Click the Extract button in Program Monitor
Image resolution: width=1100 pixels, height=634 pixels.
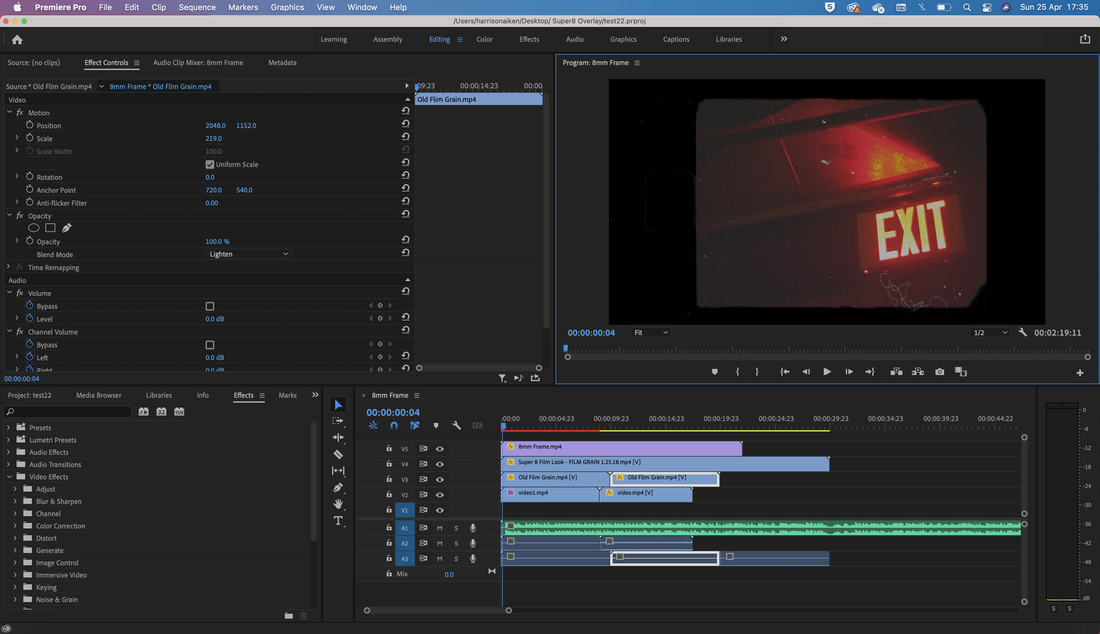point(918,372)
